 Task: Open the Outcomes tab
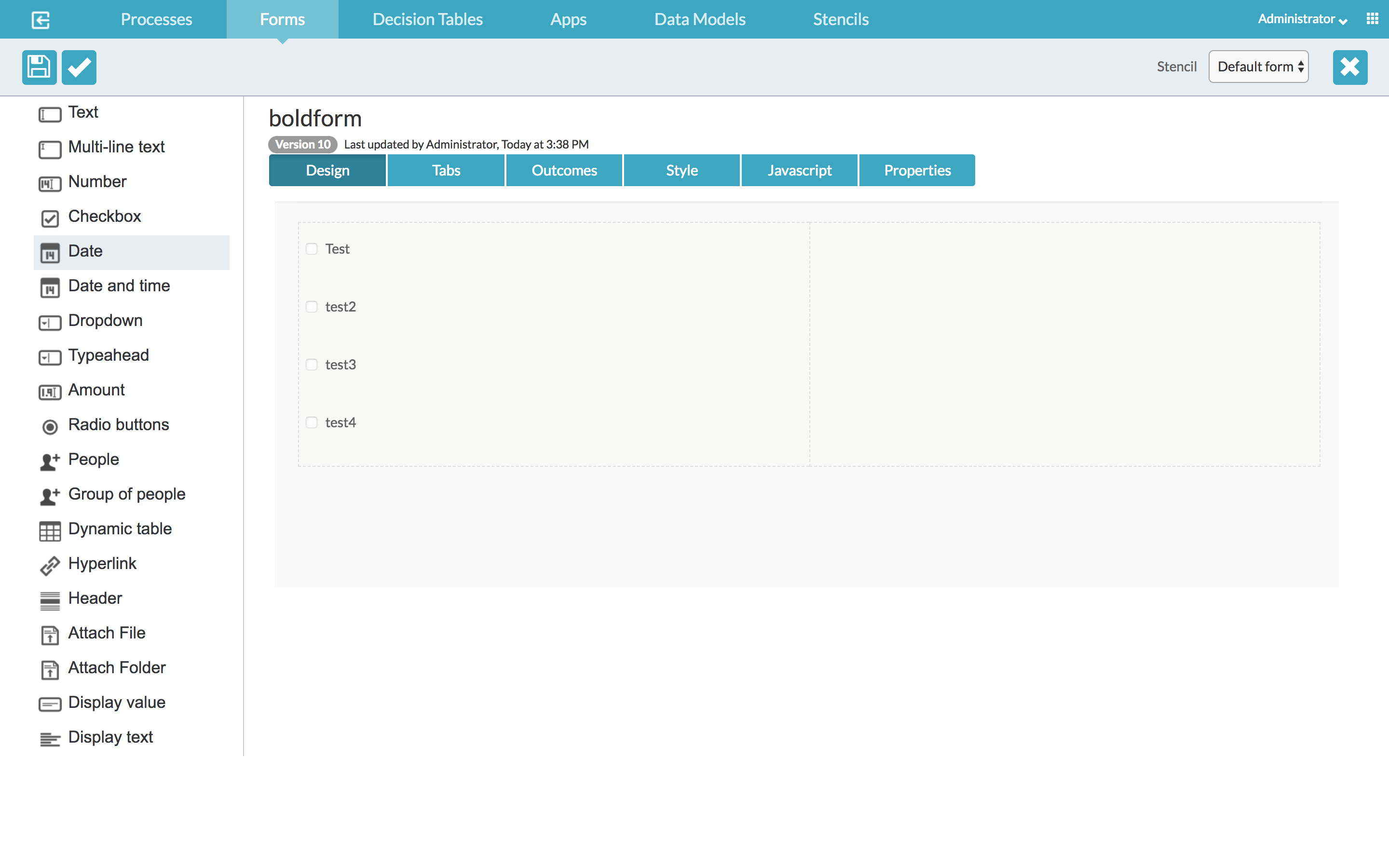tap(564, 171)
